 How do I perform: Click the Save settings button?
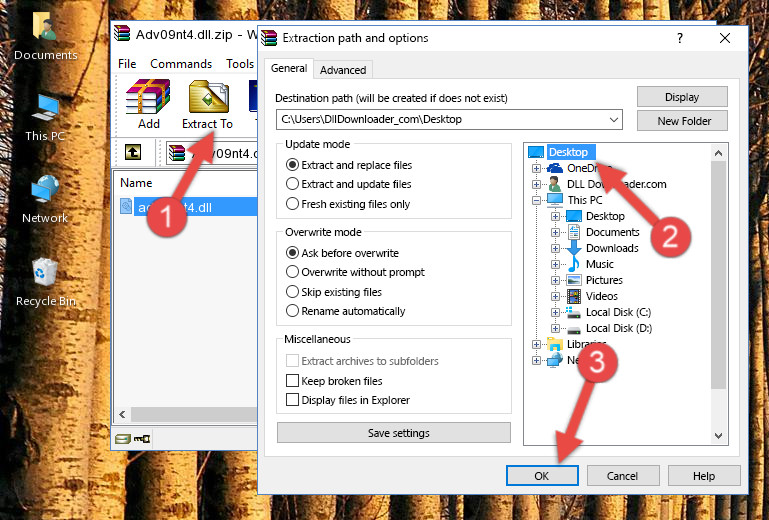[394, 433]
